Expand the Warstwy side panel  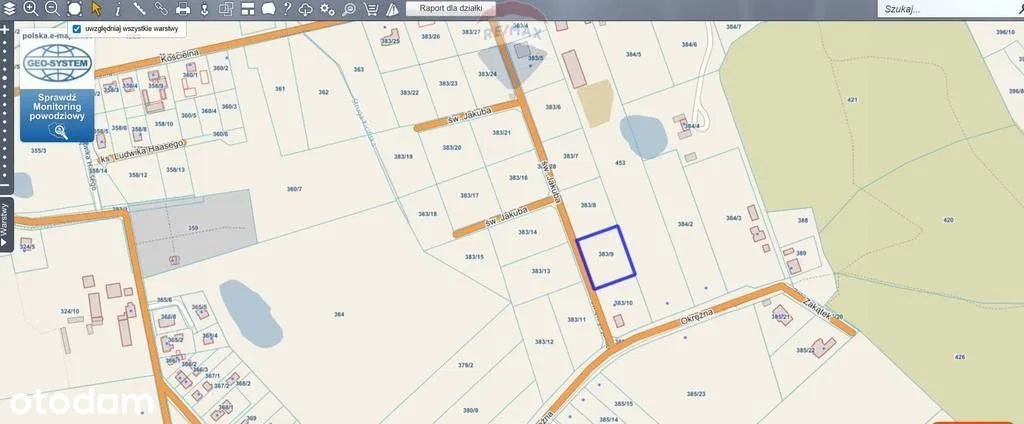pos(5,223)
